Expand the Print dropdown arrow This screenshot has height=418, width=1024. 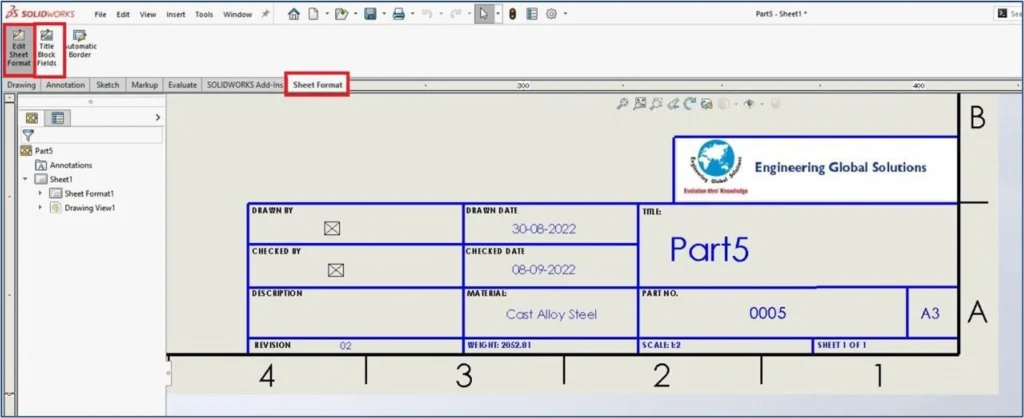[412, 14]
